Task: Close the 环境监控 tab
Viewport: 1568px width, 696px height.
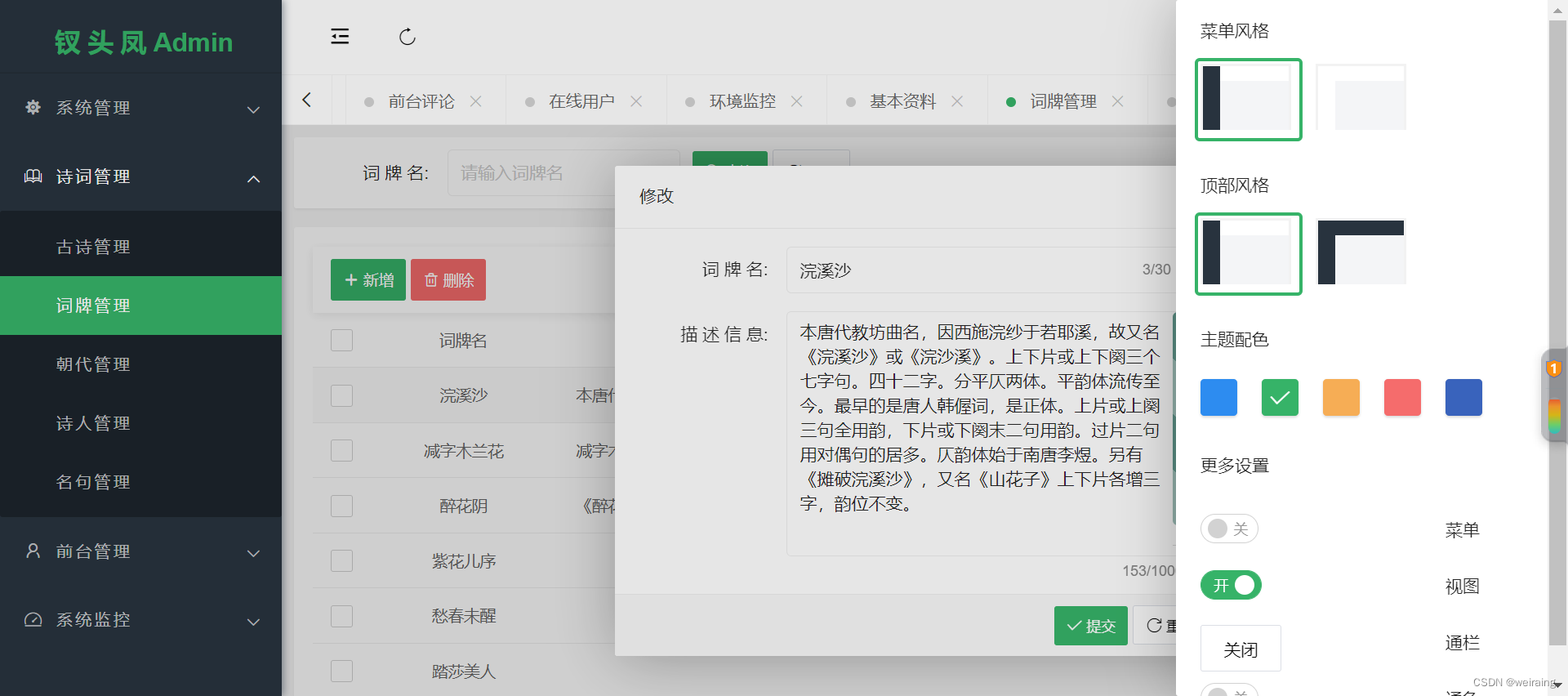Action: pyautogui.click(x=797, y=101)
